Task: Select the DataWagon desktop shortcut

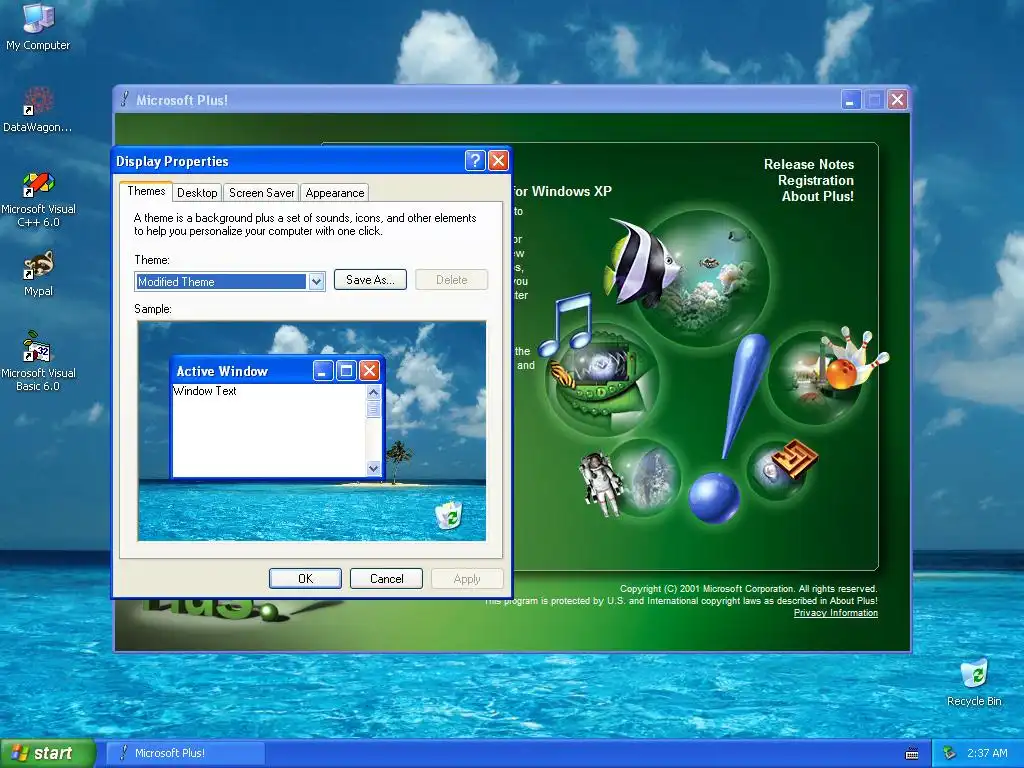Action: pos(38,108)
